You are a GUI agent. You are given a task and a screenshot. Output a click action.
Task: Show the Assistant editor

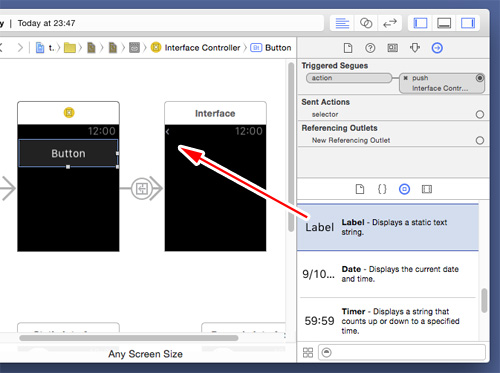366,23
